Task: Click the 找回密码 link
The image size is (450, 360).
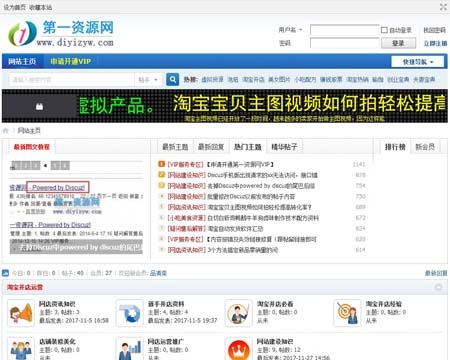Action: point(434,30)
